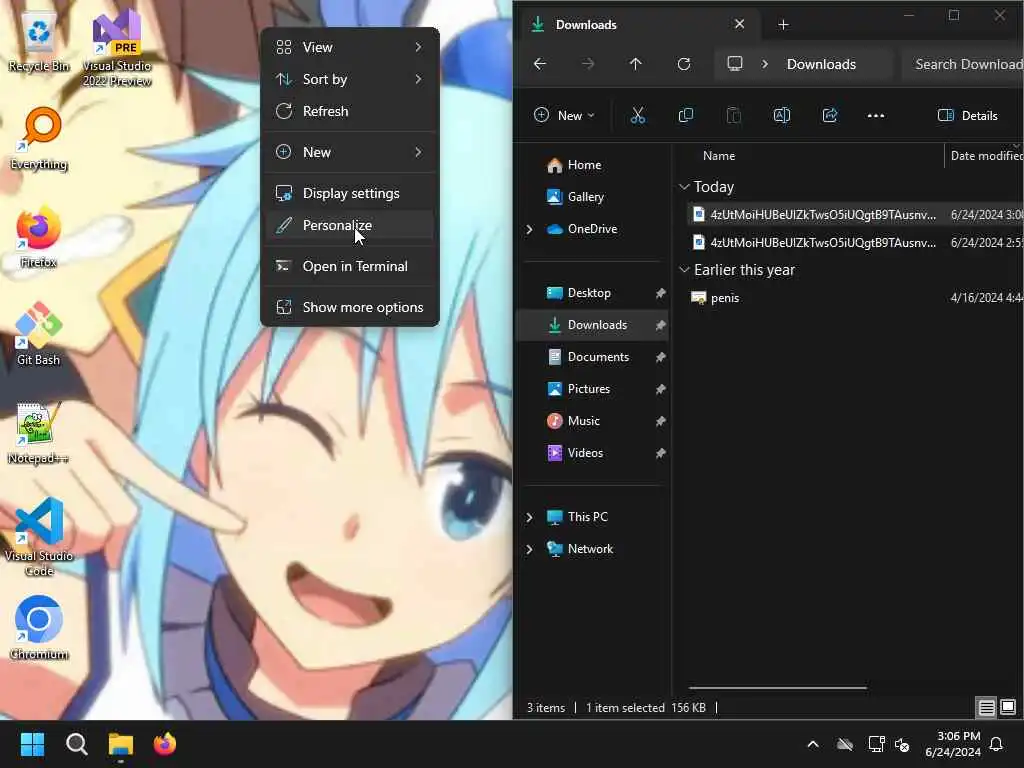Launch Chromium from the desktop

coord(39,627)
